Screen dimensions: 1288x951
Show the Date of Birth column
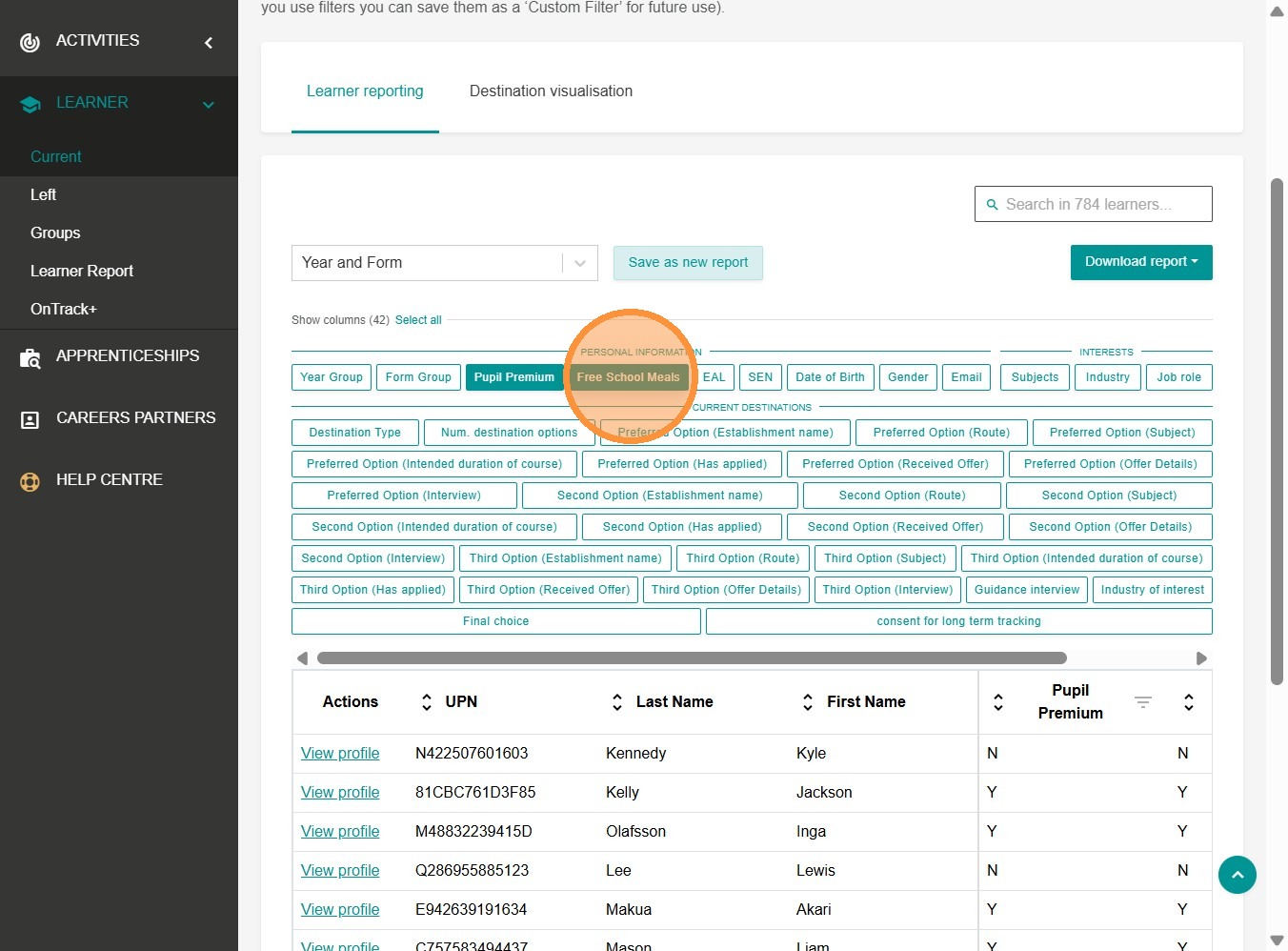click(x=831, y=377)
